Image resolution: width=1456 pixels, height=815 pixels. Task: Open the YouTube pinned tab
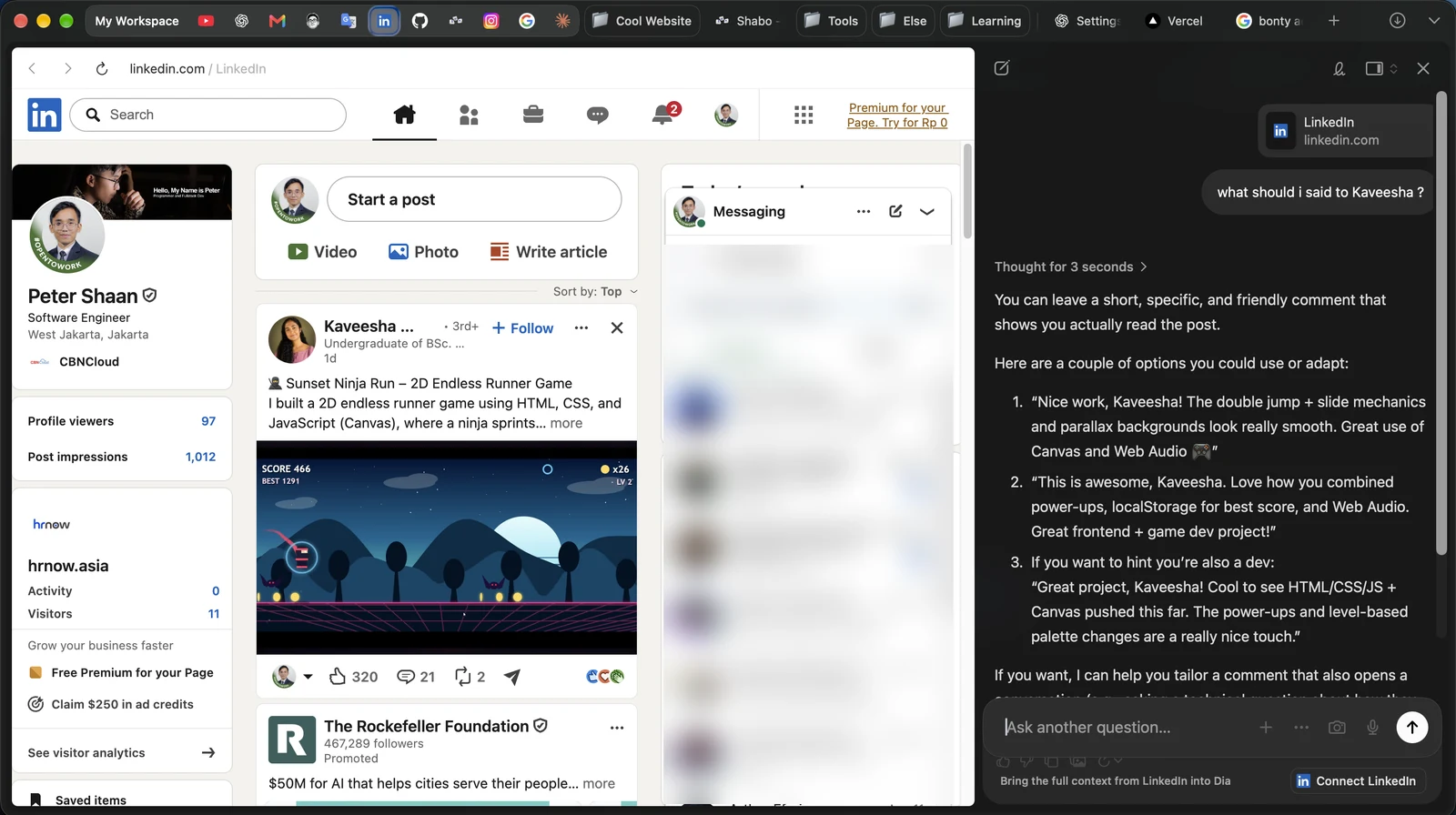207,21
